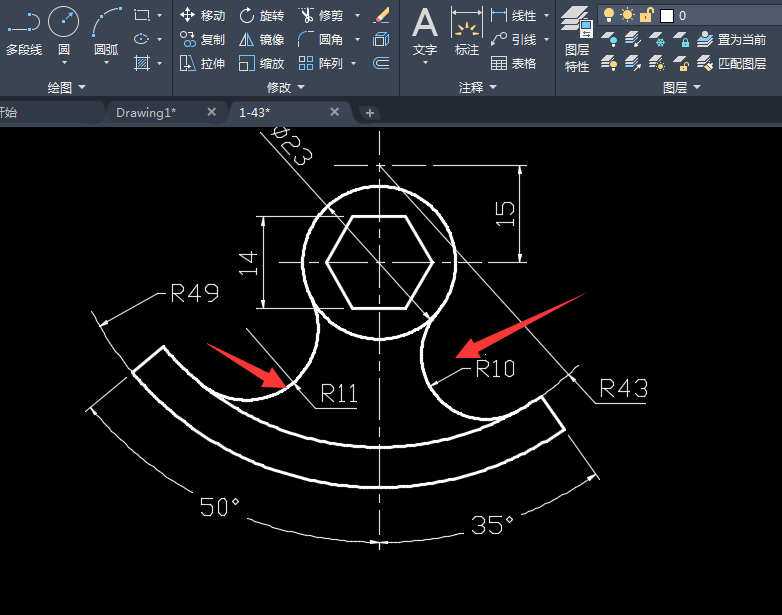Viewport: 782px width, 615px height.
Task: Open Fillet (圆角) dropdown arrow
Action: (x=357, y=39)
